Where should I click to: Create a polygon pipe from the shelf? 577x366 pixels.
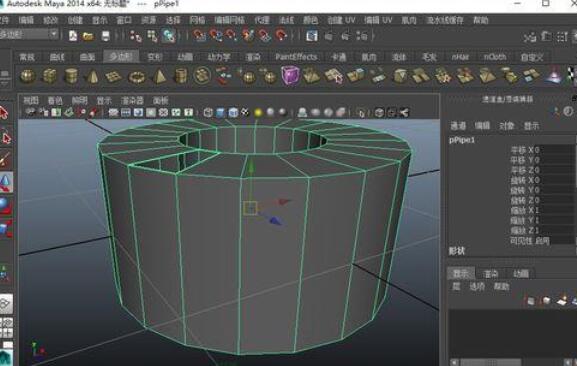pos(180,76)
